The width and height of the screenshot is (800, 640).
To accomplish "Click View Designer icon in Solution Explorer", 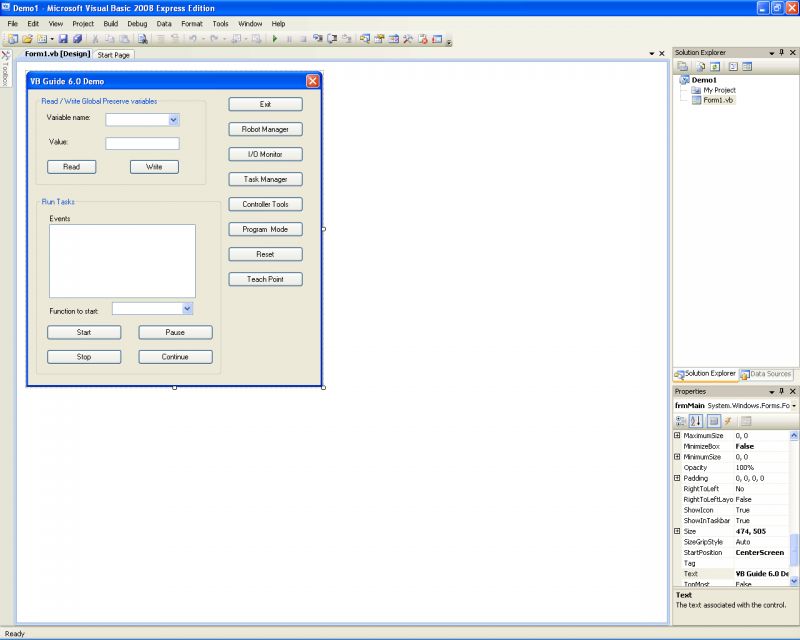I will click(x=747, y=66).
